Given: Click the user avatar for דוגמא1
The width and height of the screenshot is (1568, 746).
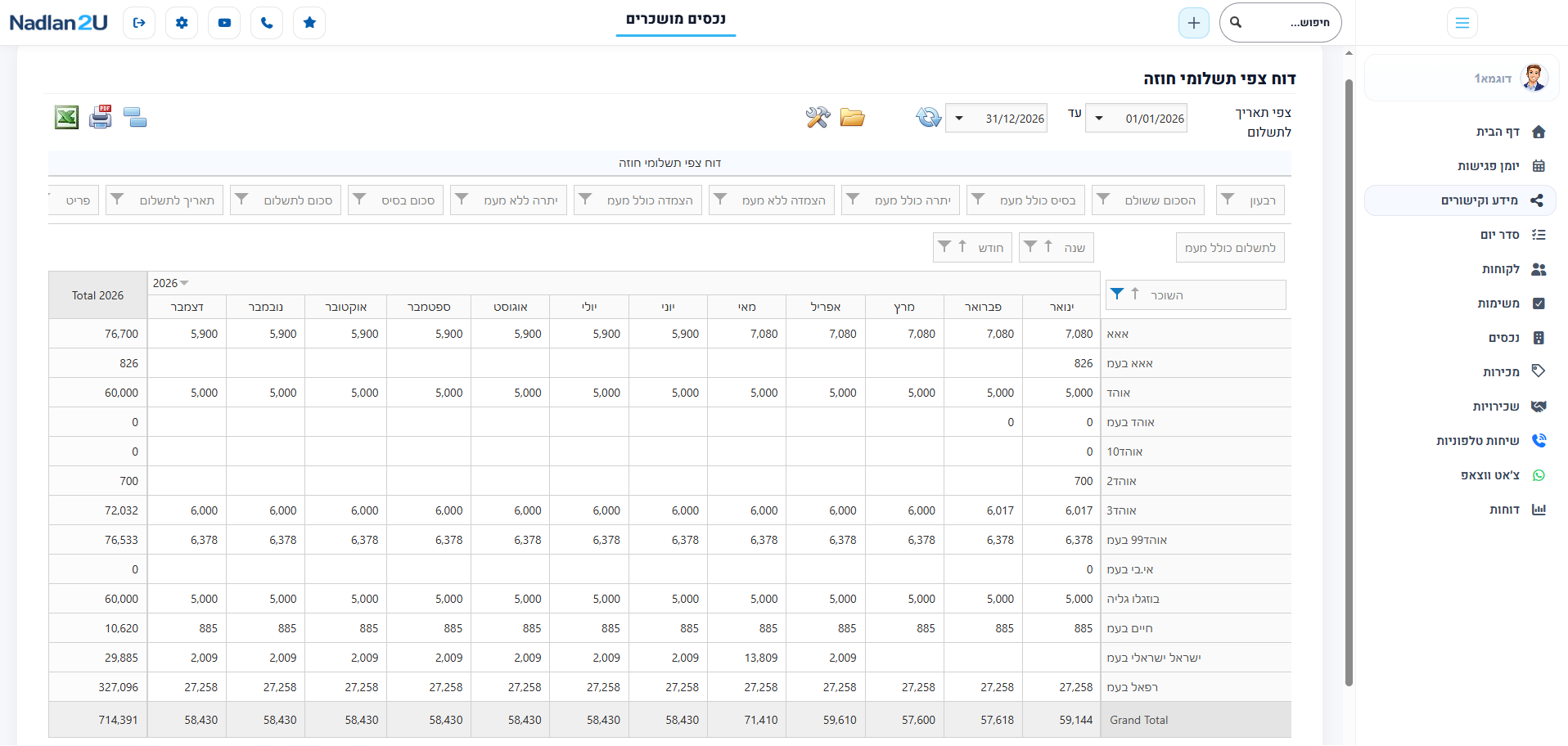Looking at the screenshot, I should pyautogui.click(x=1534, y=78).
